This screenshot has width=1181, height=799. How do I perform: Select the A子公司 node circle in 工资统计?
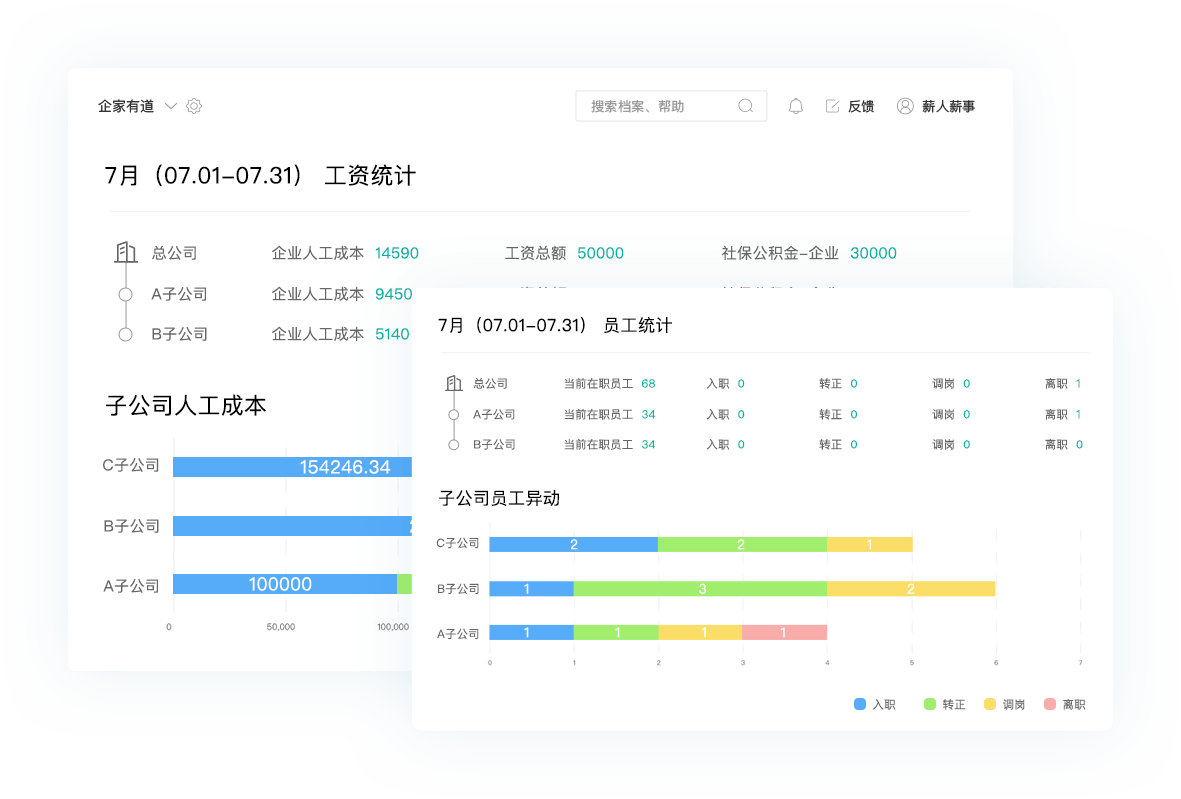point(126,294)
